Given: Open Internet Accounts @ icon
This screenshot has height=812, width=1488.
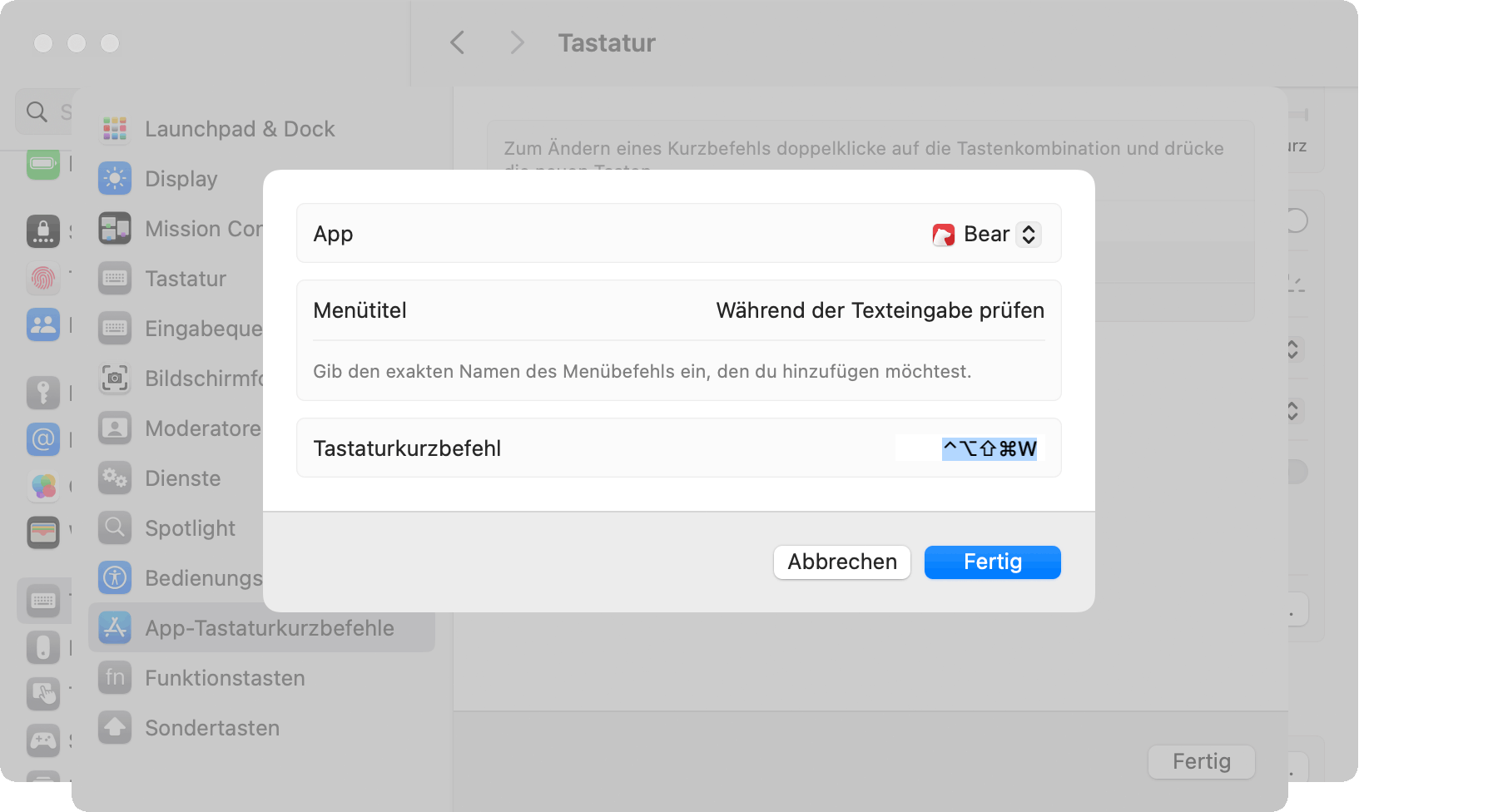Looking at the screenshot, I should (x=43, y=438).
